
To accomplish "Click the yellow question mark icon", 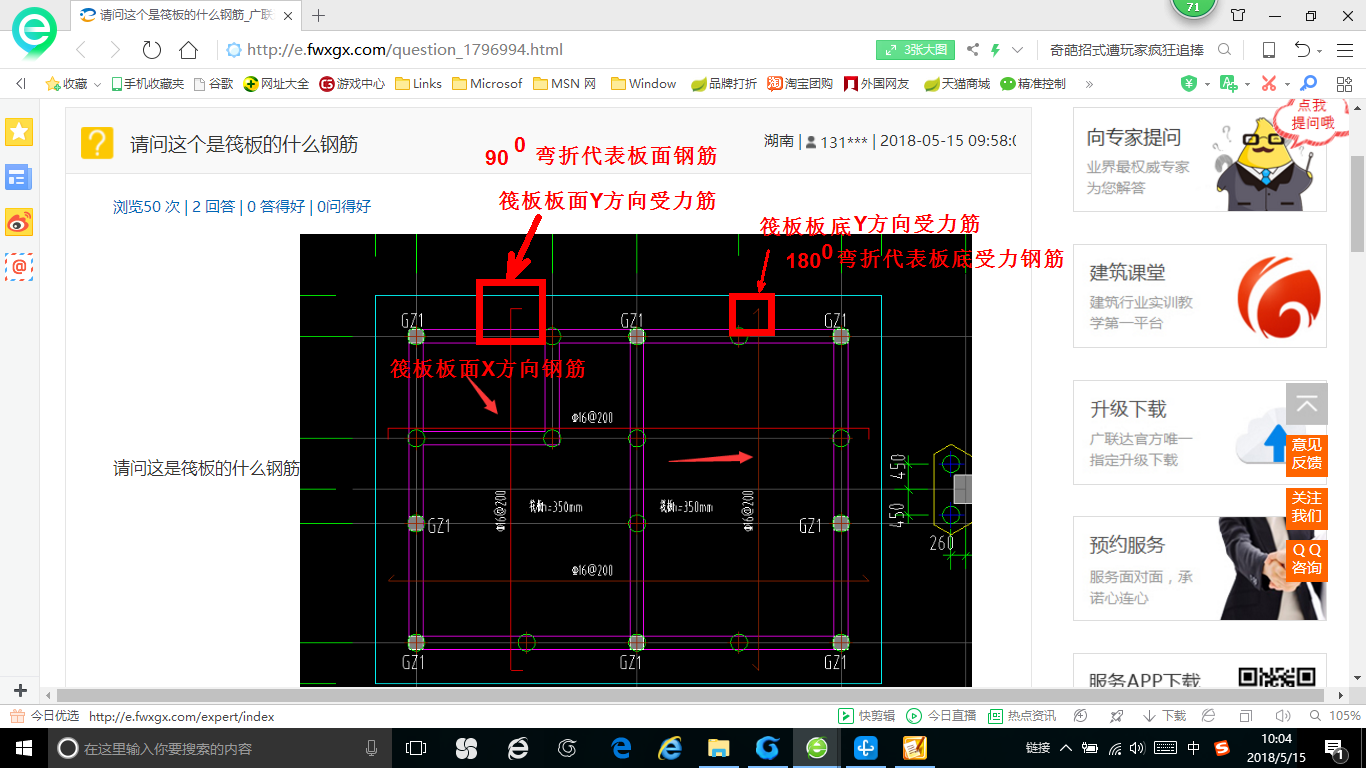I will (x=97, y=144).
